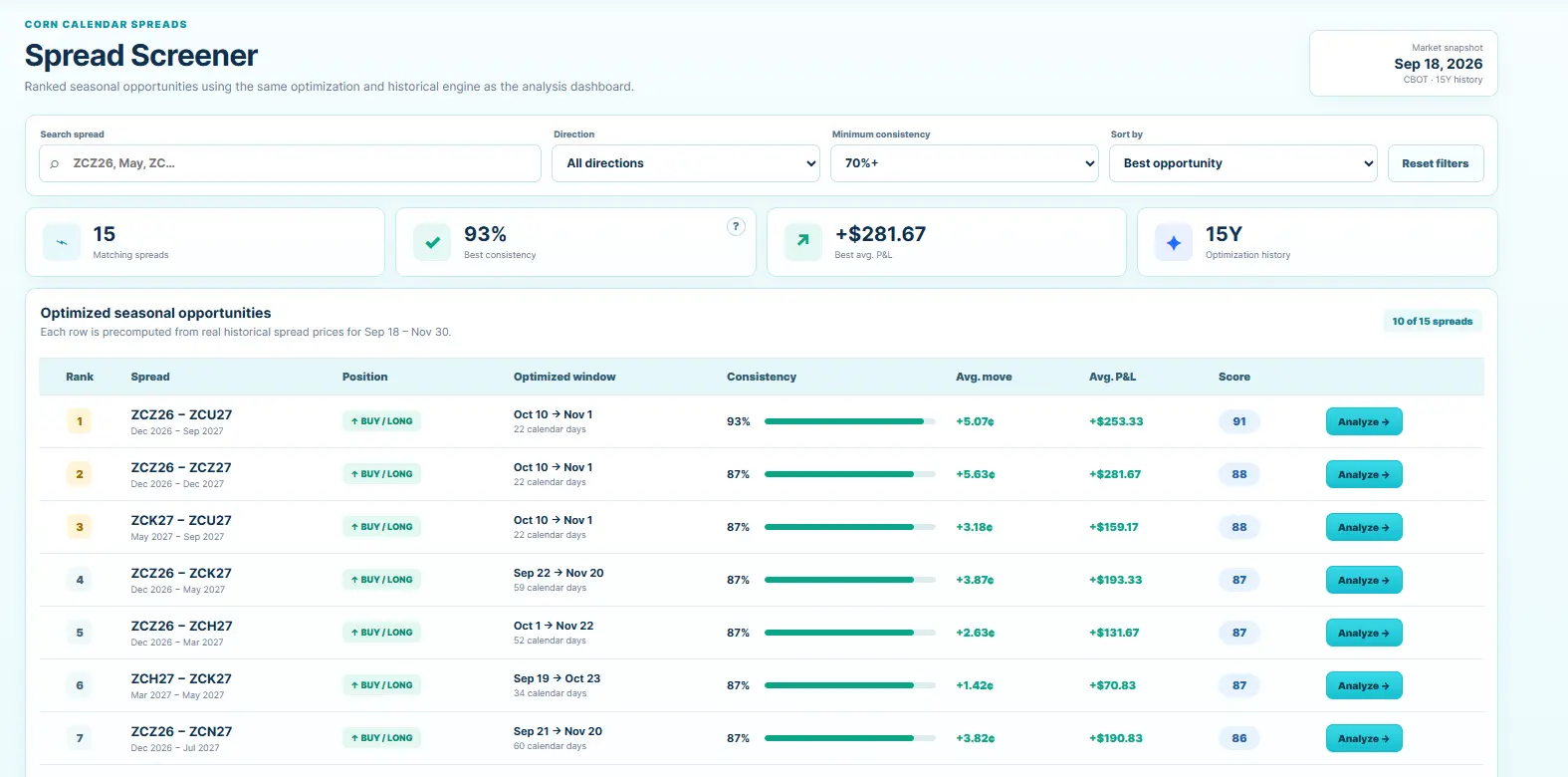
Task: Analyze the ZCH27 – ZCK27 spread
Action: click(1364, 685)
